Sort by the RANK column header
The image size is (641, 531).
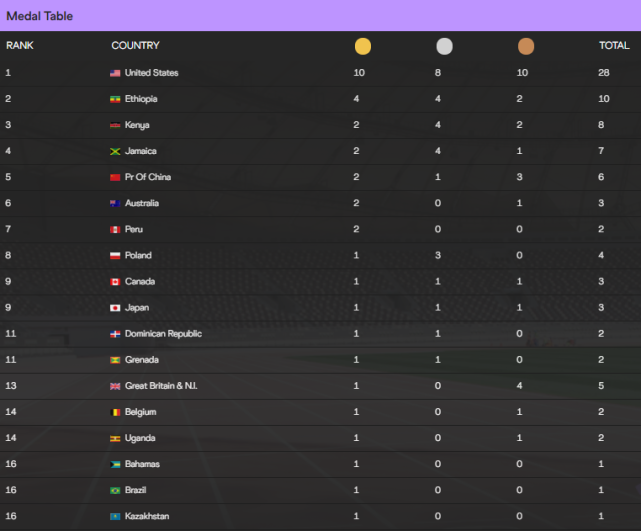pos(20,46)
